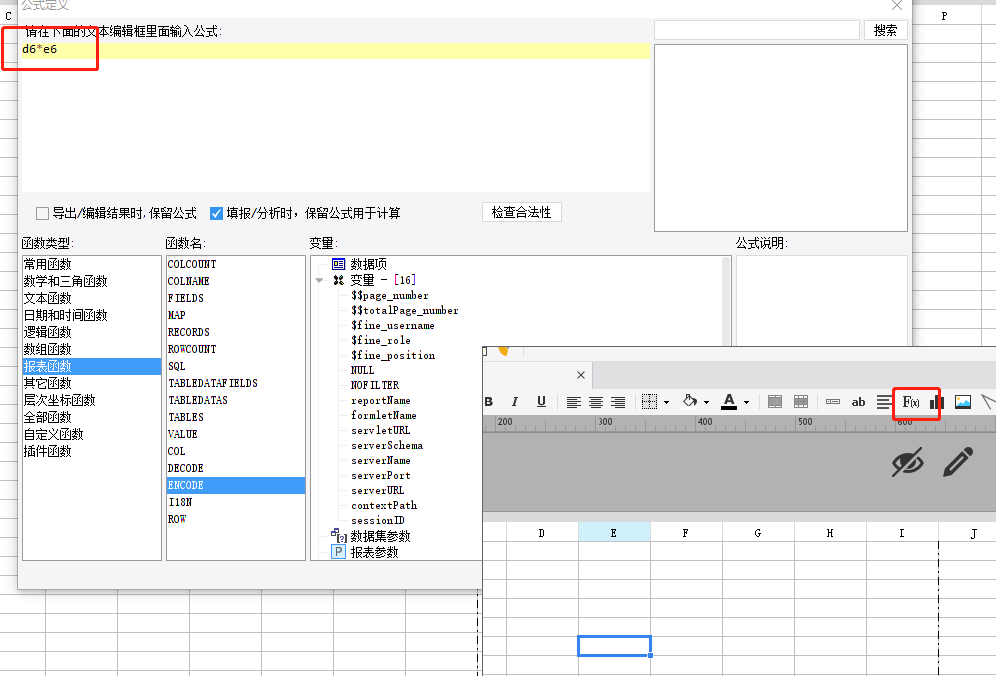Click into the d6*e6 formula editor

coord(335,118)
